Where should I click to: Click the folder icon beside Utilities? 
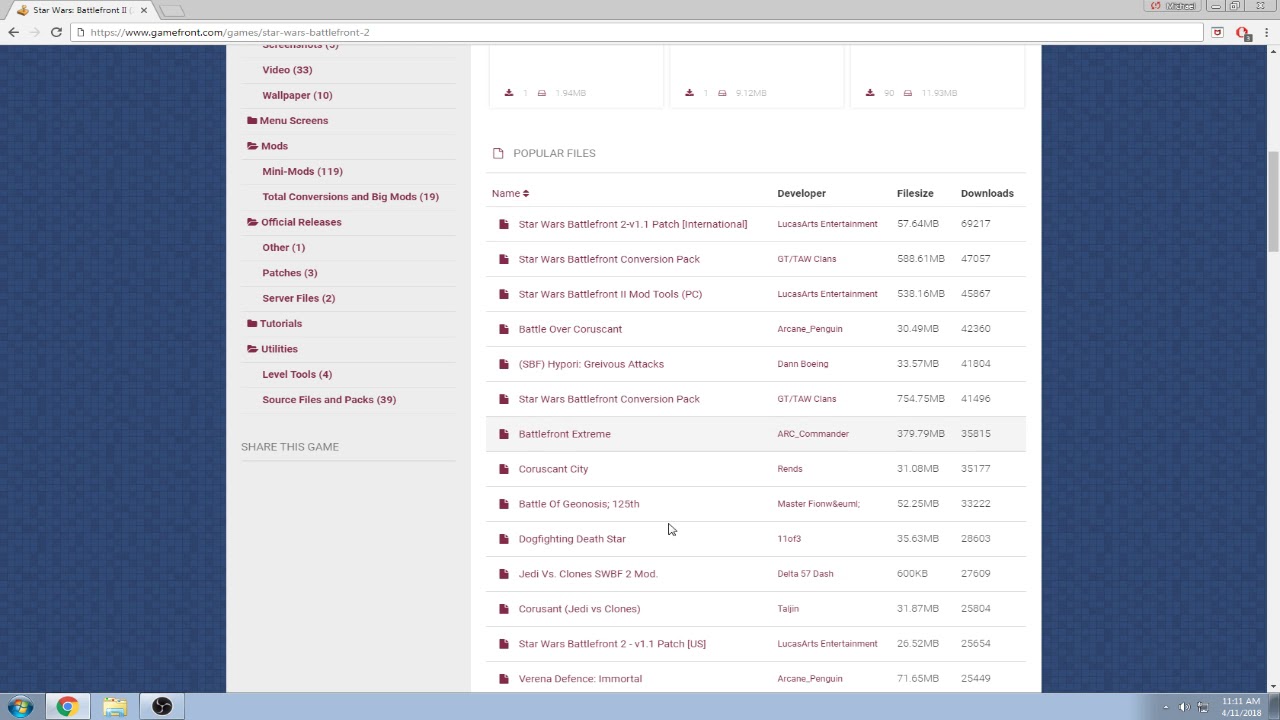[252, 349]
